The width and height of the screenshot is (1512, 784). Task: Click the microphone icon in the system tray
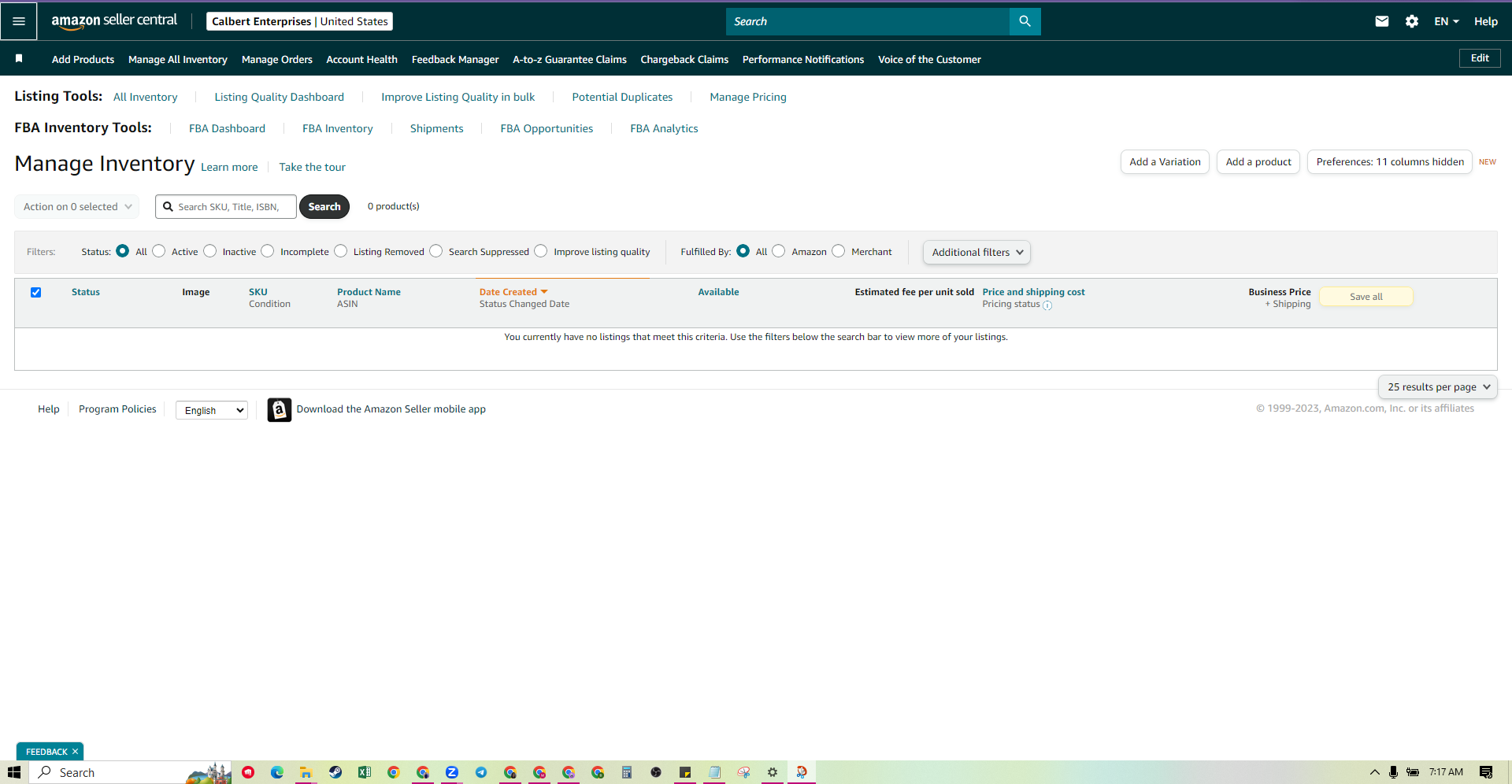[1393, 772]
